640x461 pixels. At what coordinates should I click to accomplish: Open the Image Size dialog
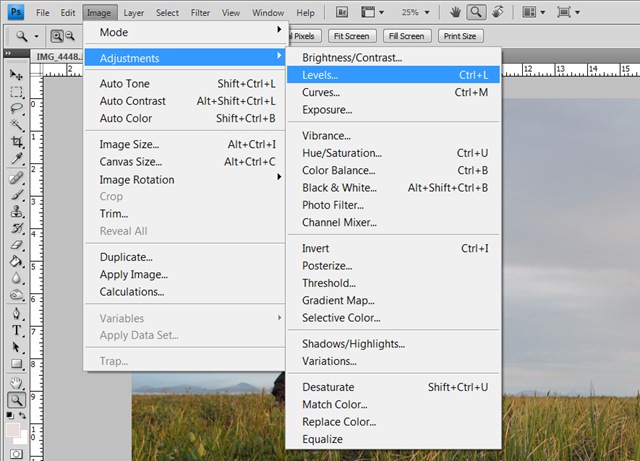(x=184, y=145)
